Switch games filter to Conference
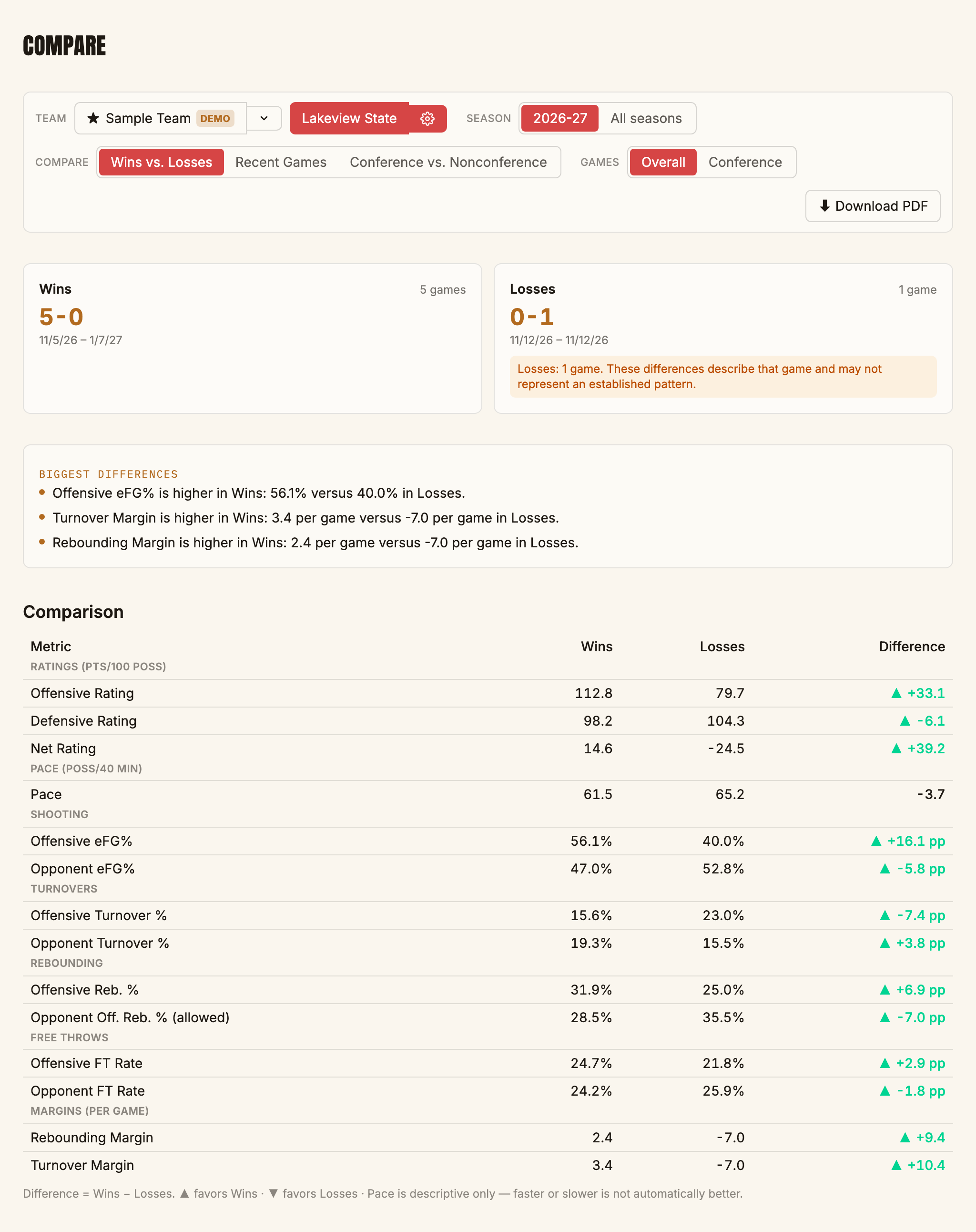The image size is (976, 1232). coord(745,162)
